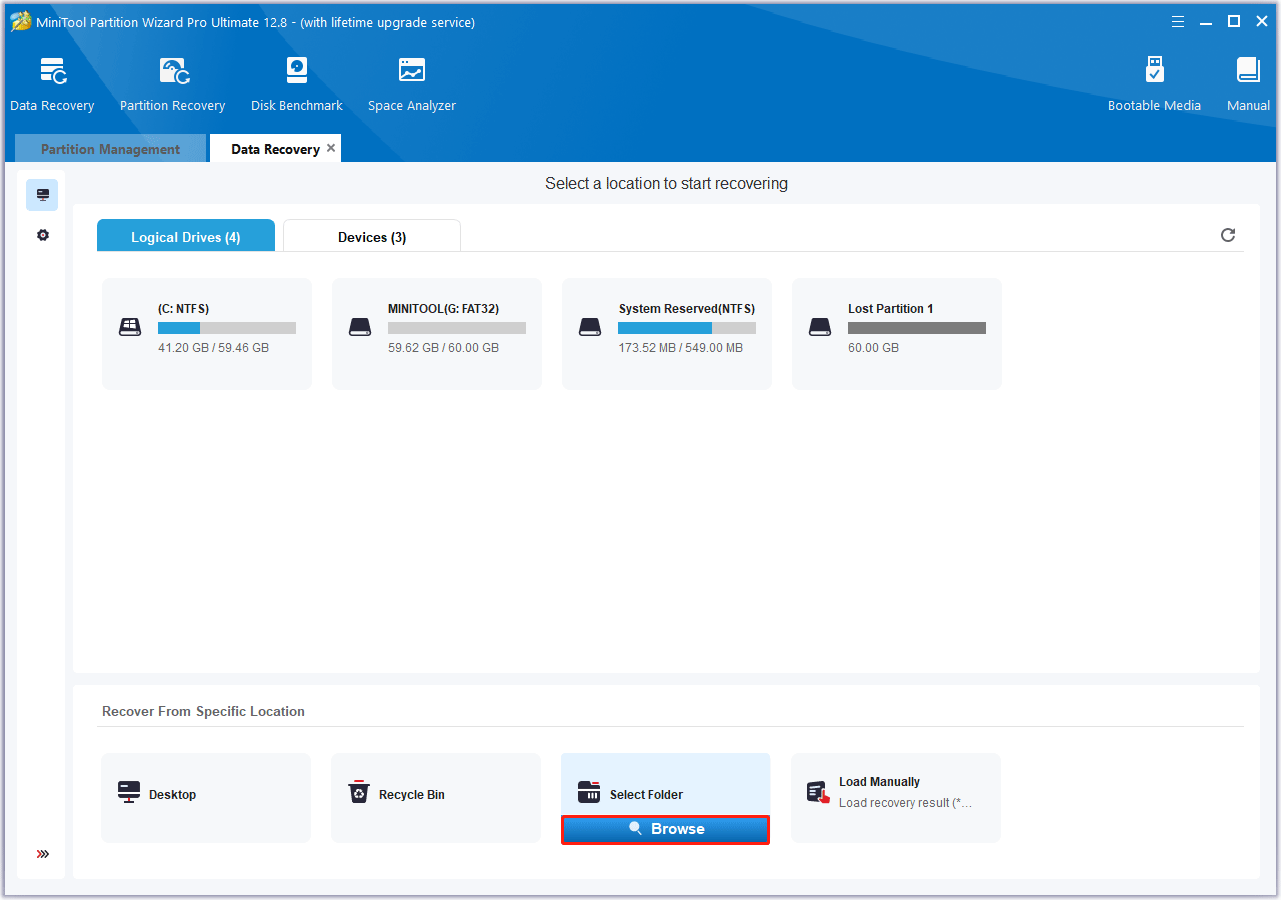
Task: Expand the sidebar with double chevron
Action: [42, 854]
